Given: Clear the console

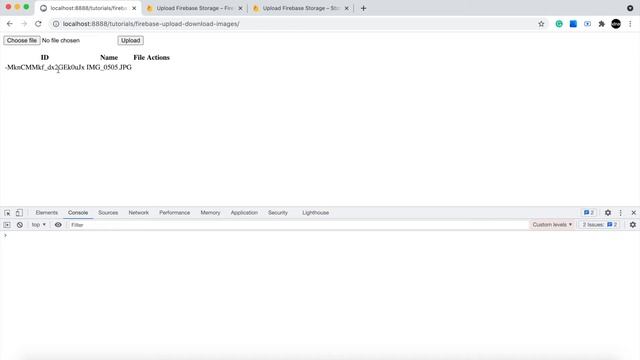Looking at the screenshot, I should (x=20, y=225).
